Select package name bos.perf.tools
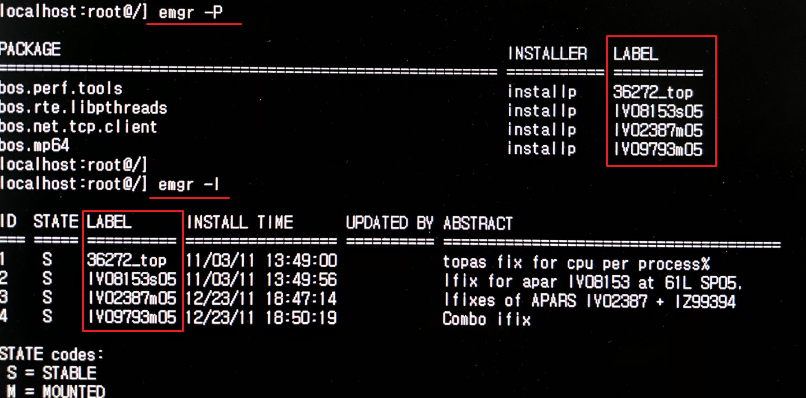 click(61, 89)
